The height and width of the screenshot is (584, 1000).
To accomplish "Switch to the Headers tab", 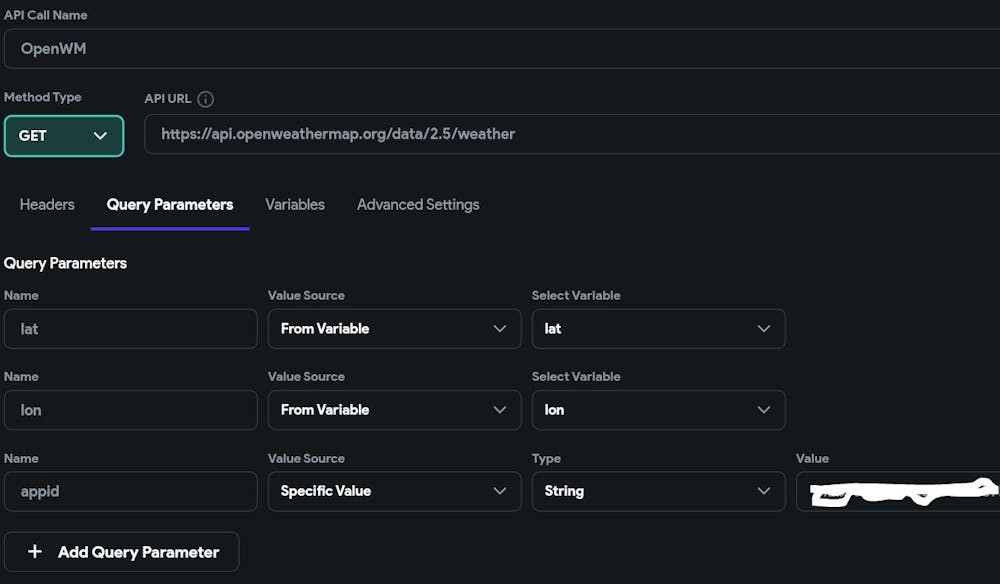I will [x=47, y=204].
